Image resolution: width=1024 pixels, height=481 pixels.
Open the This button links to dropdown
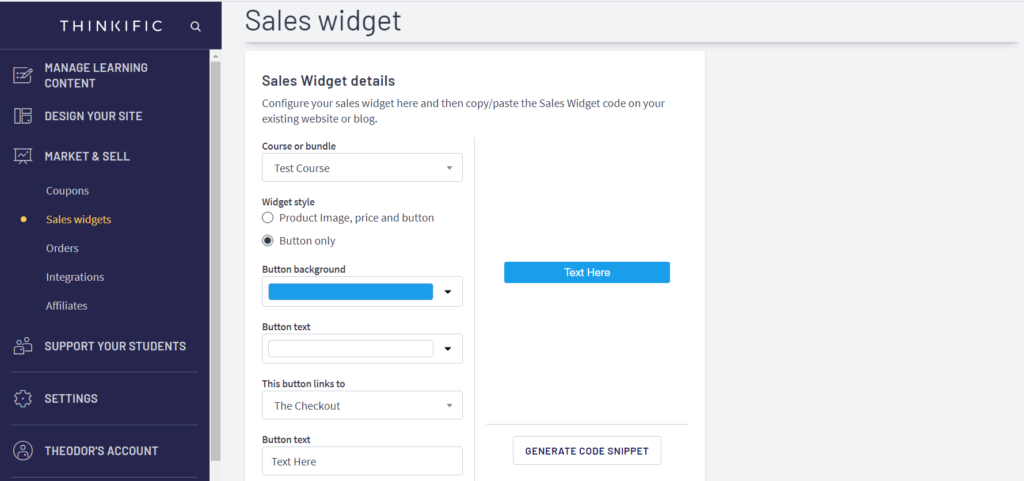[x=362, y=406]
